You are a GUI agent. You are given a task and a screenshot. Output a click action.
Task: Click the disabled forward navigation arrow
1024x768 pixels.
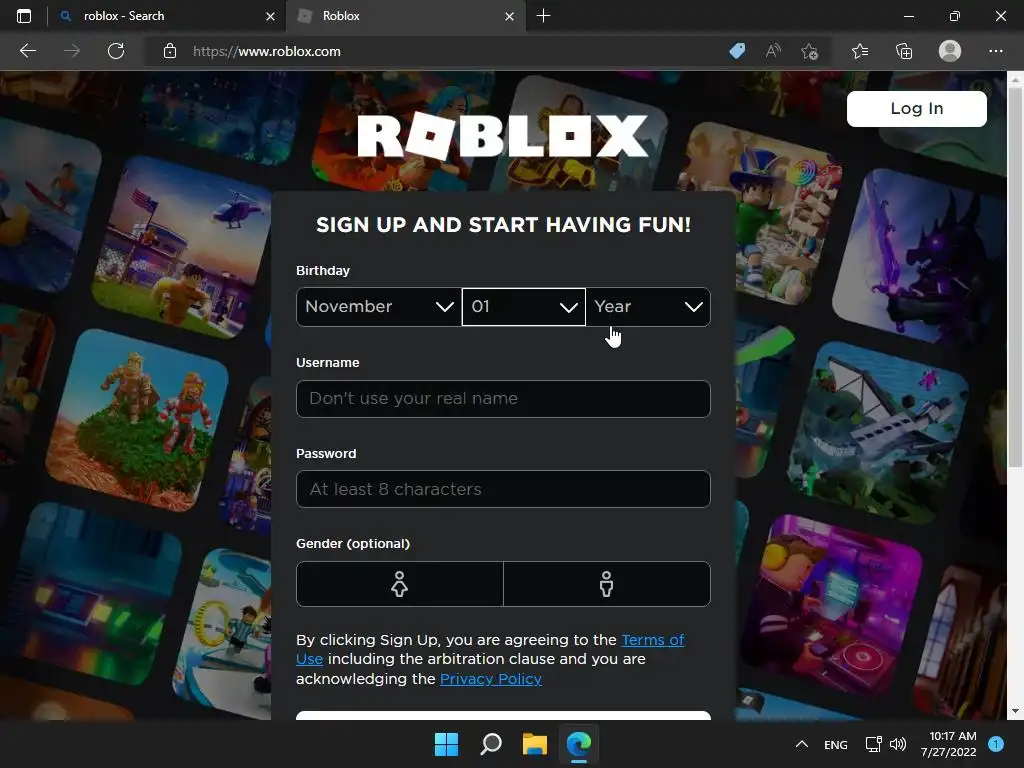pyautogui.click(x=72, y=51)
